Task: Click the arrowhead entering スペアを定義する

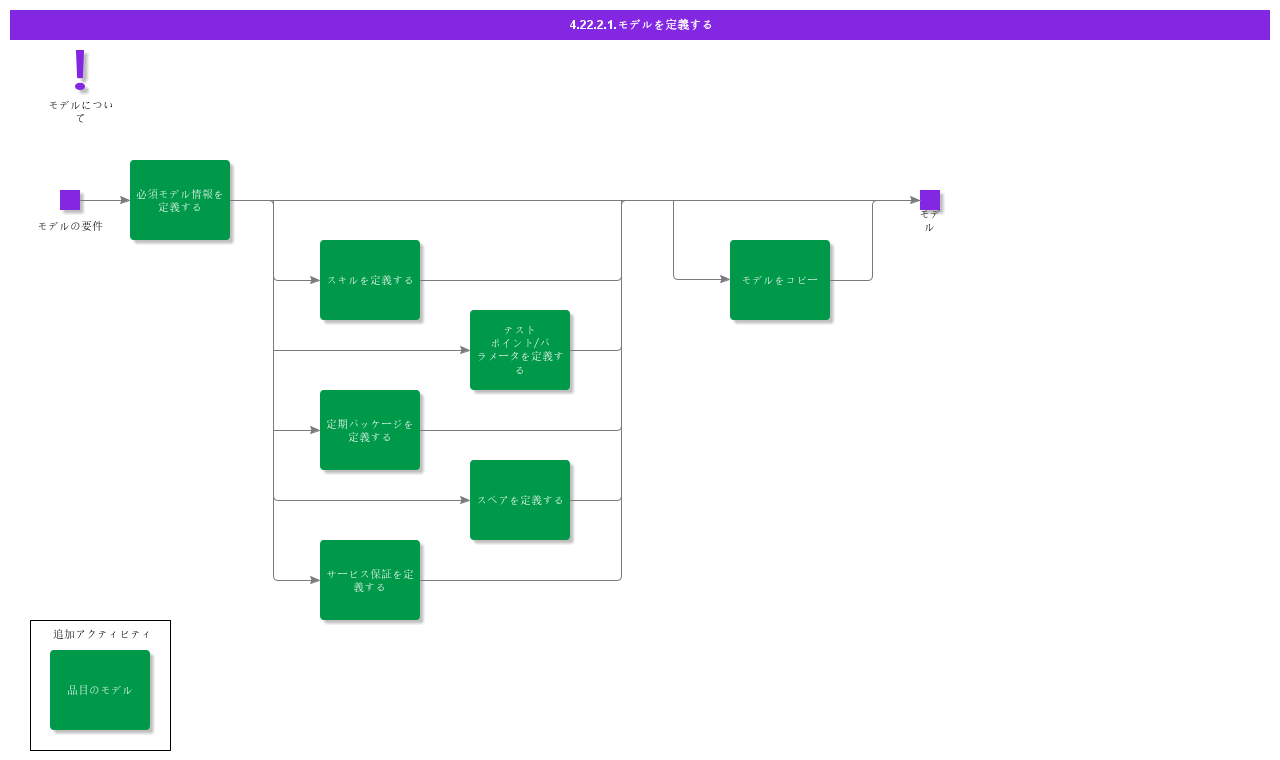Action: (x=464, y=500)
